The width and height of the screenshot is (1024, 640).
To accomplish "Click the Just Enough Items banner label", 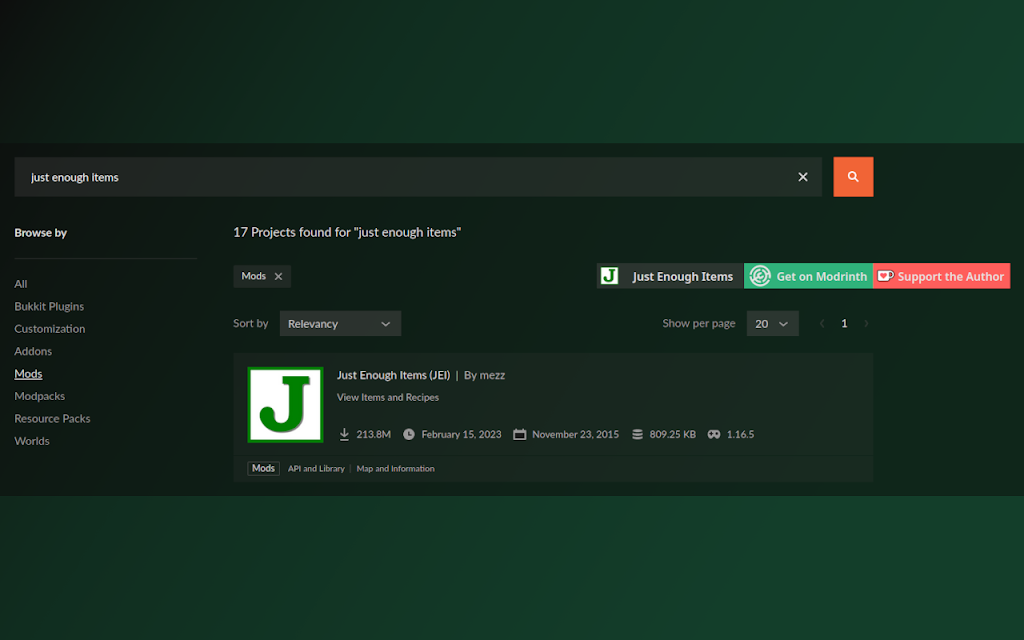I will tap(682, 276).
